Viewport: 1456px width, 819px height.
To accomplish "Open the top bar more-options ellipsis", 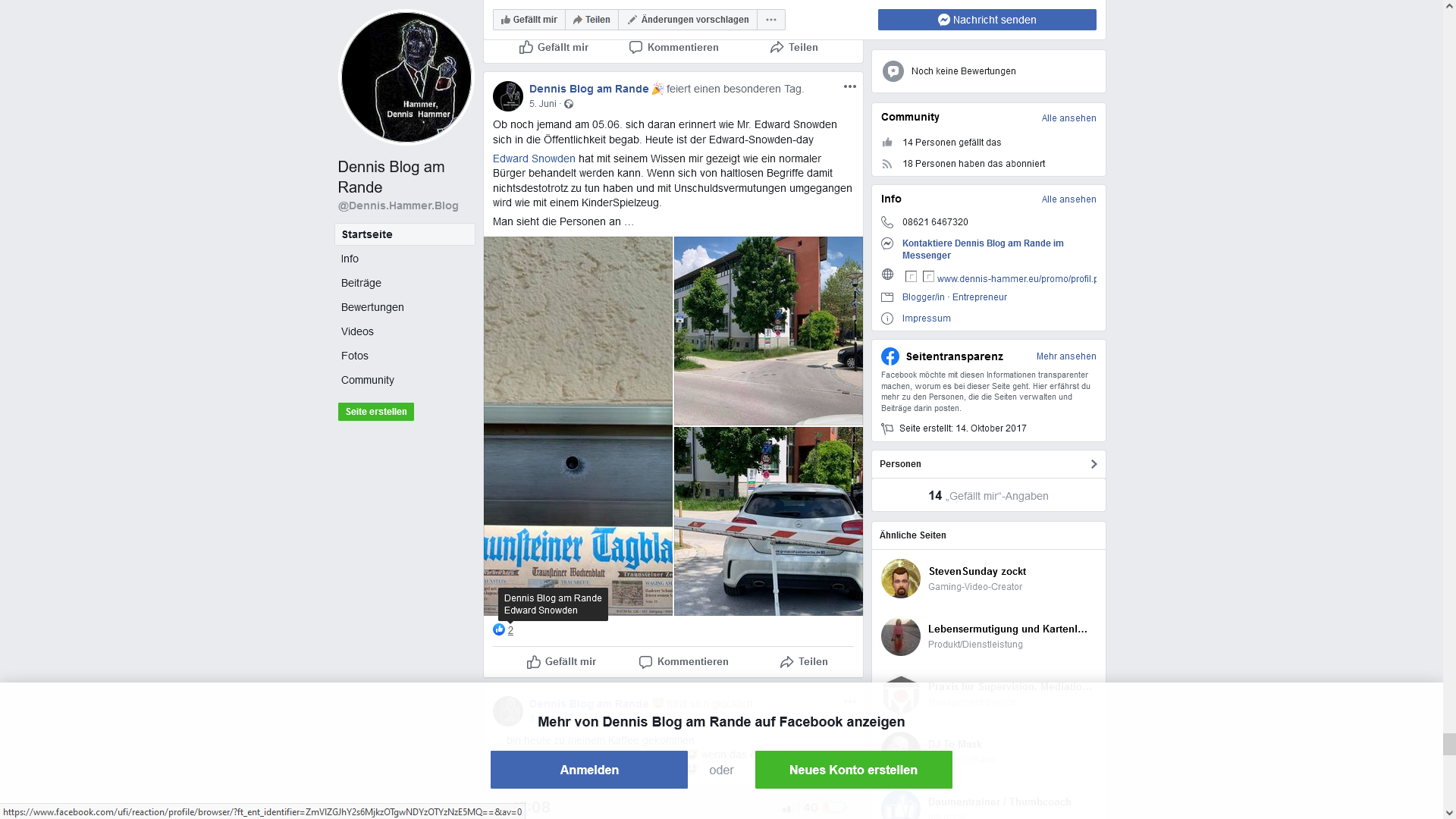I will [x=771, y=20].
